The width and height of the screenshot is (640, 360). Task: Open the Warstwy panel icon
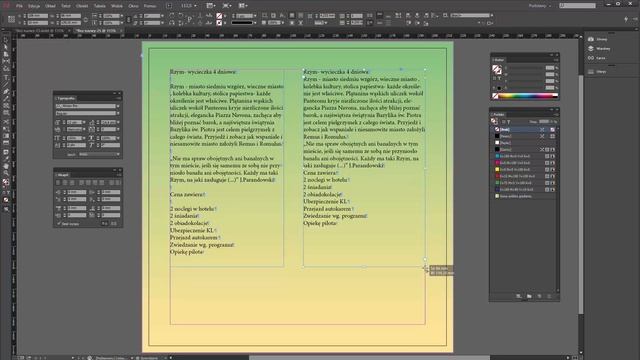pyautogui.click(x=591, y=49)
